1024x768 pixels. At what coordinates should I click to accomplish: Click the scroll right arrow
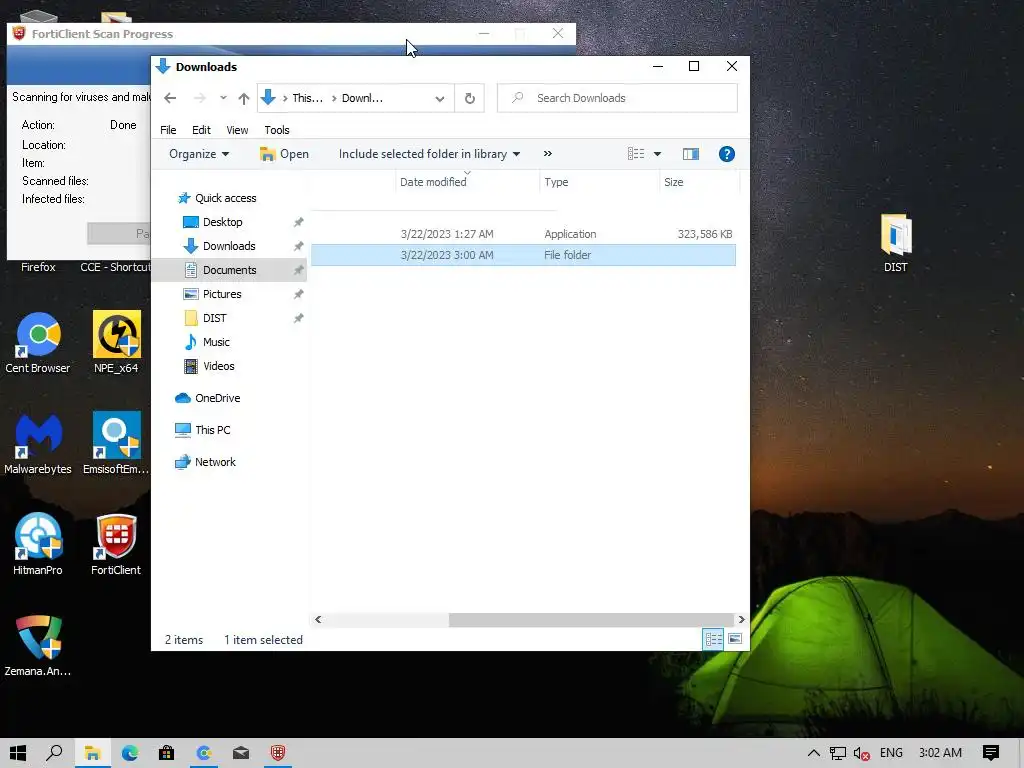[x=741, y=620]
